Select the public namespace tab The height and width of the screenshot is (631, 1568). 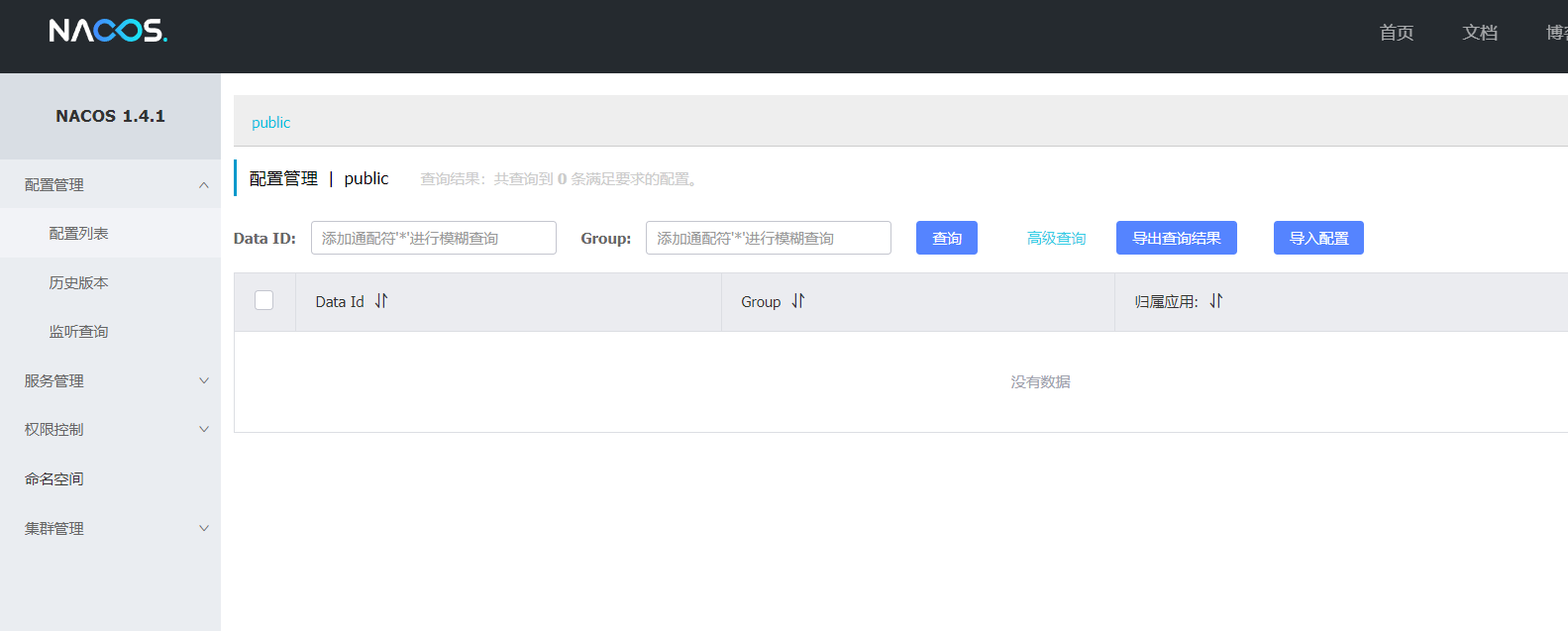tap(270, 122)
